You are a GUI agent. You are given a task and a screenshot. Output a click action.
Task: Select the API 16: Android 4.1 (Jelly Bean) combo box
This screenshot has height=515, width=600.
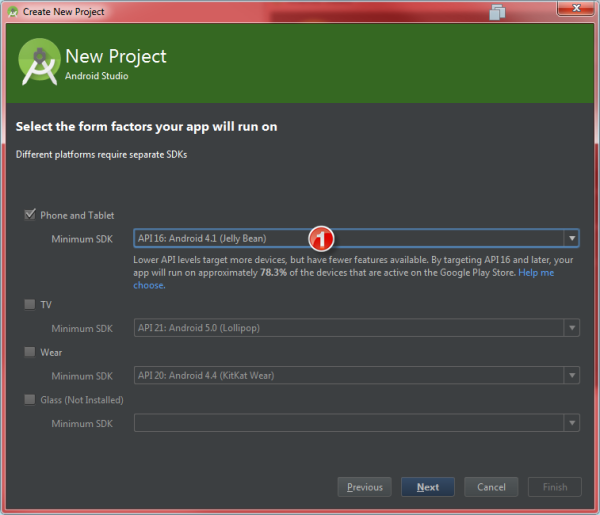click(x=356, y=238)
